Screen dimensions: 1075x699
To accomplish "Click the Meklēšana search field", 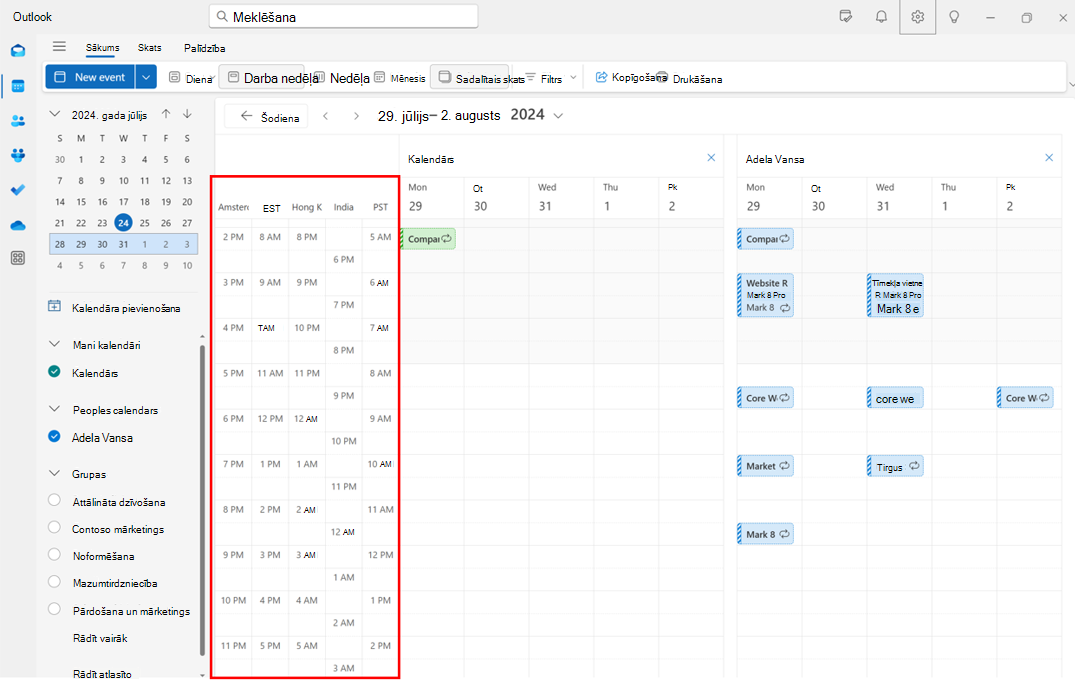I will [343, 16].
